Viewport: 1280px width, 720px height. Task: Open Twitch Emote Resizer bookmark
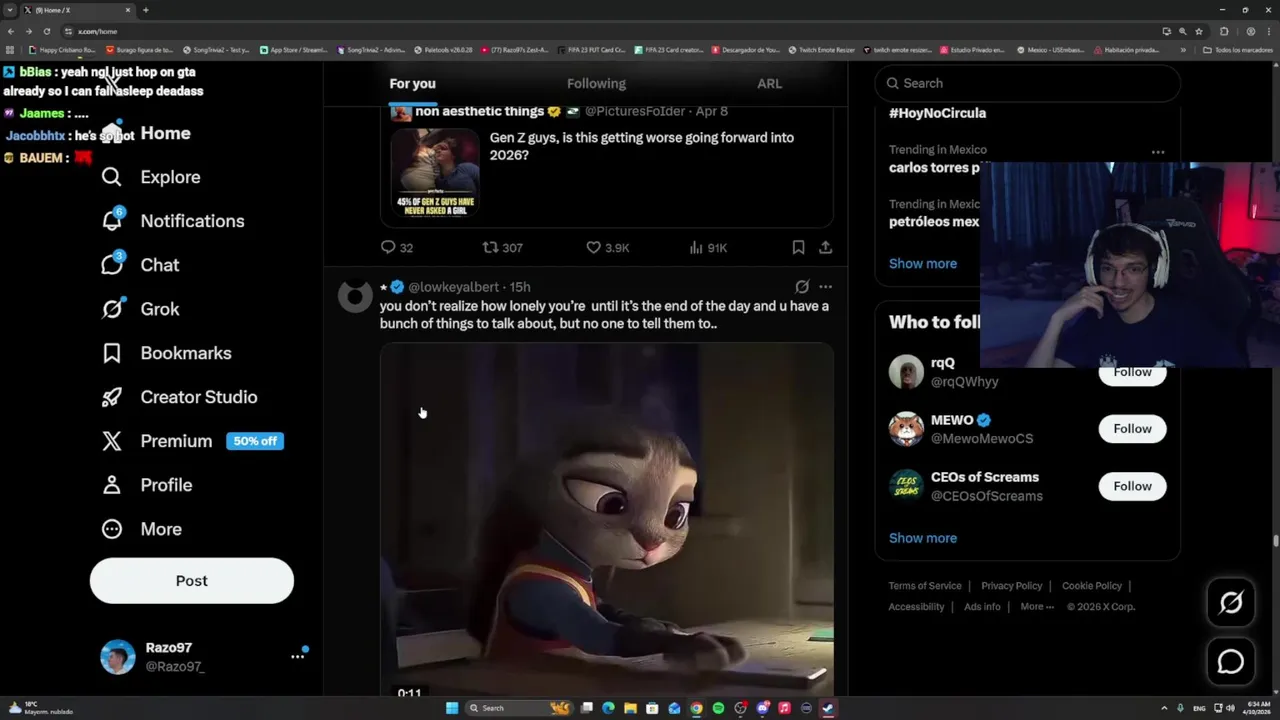(x=822, y=50)
